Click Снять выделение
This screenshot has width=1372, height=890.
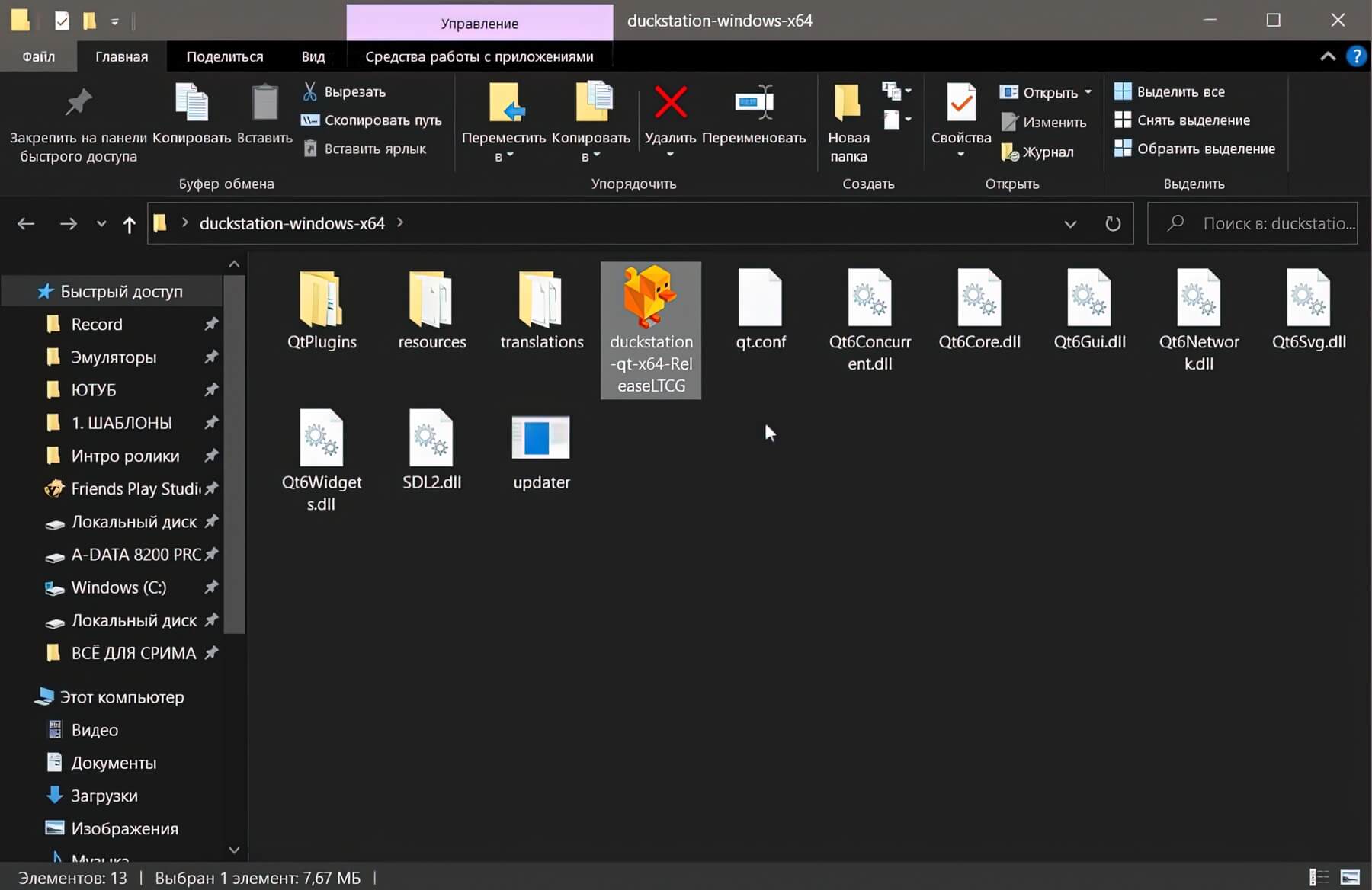pyautogui.click(x=1182, y=120)
